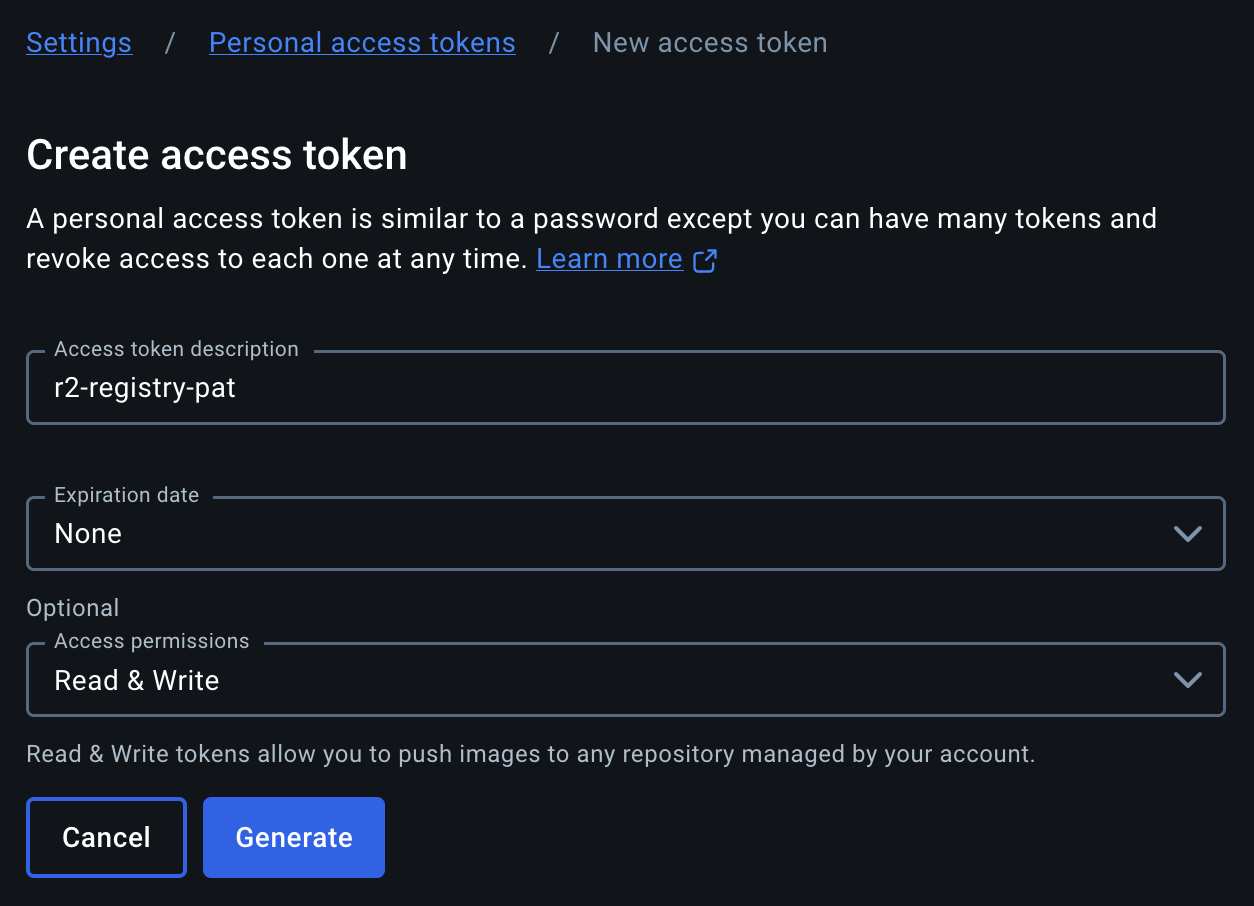Viewport: 1254px width, 906px height.
Task: Expand the Expiration date dropdown showing None
Action: (626, 533)
